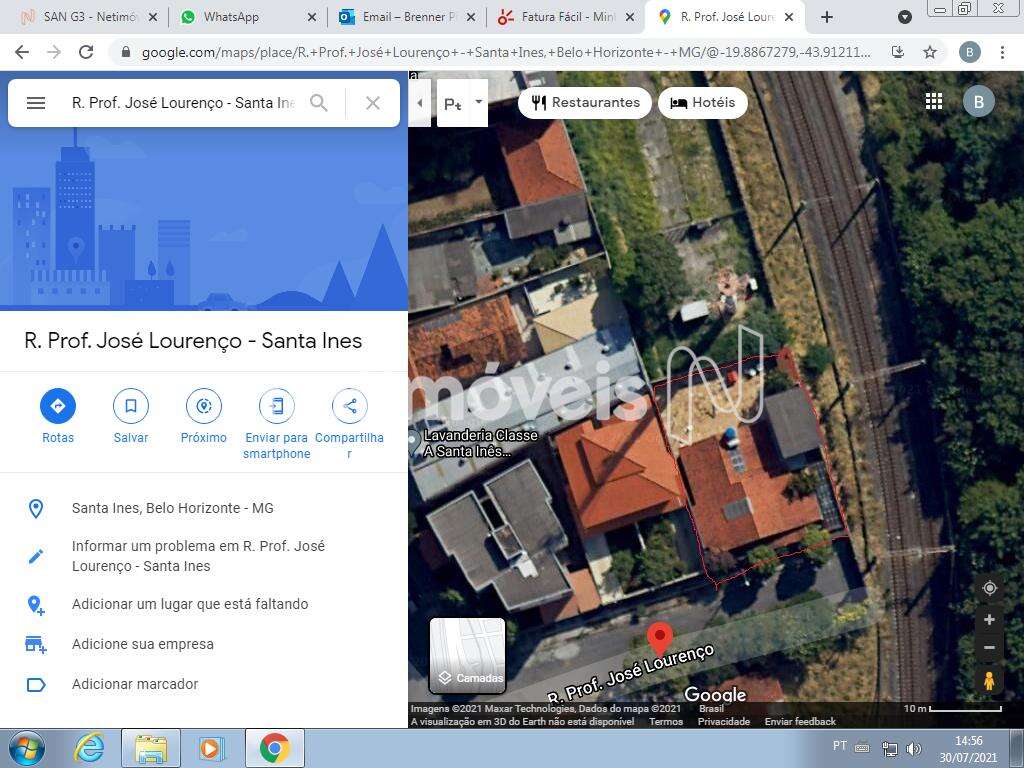Collapse the side panel arrow
The height and width of the screenshot is (768, 1024).
[x=420, y=103]
